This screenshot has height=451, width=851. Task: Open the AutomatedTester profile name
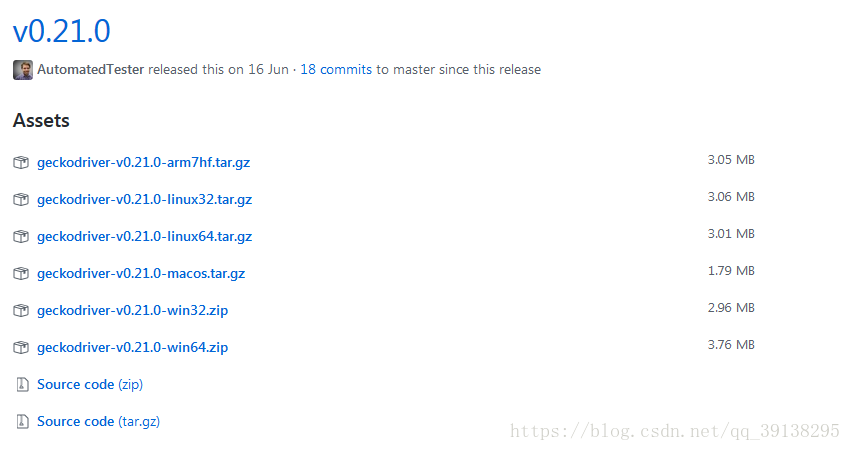[x=91, y=69]
